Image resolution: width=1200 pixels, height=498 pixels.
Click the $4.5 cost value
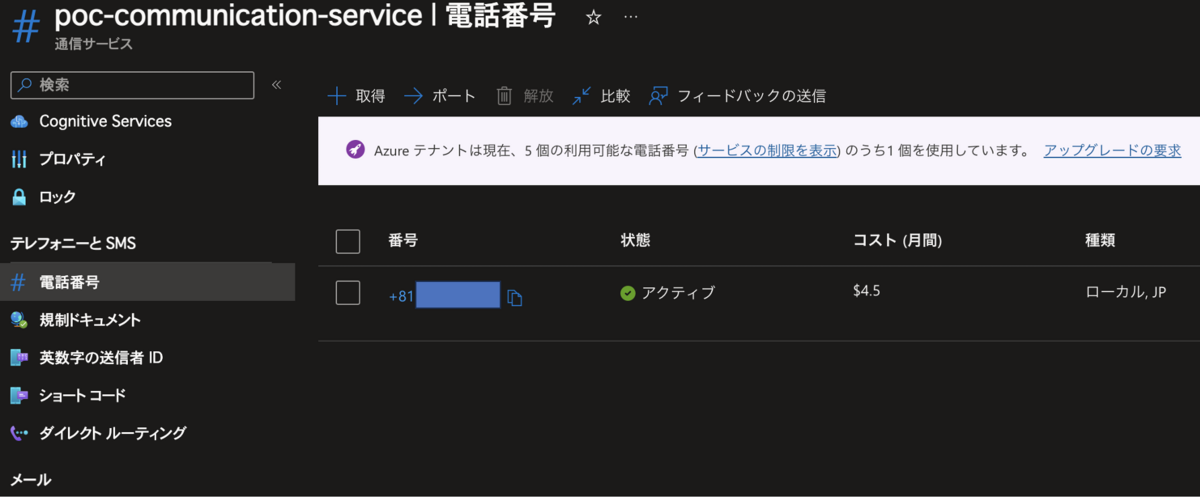coord(867,291)
